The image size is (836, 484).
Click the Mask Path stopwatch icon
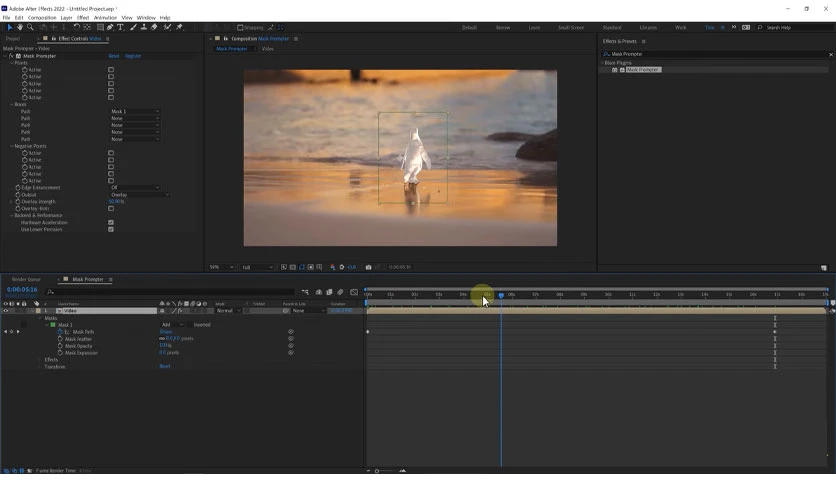point(60,332)
